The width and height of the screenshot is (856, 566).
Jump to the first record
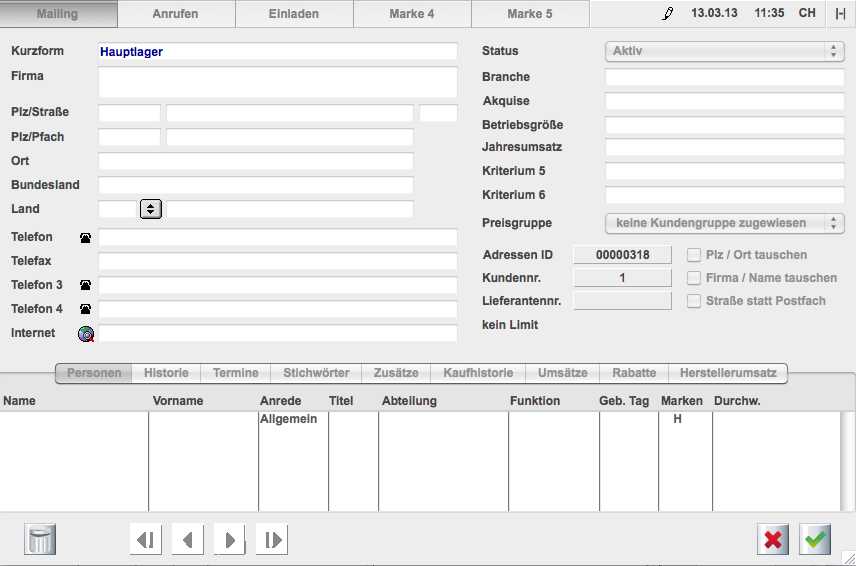[145, 540]
